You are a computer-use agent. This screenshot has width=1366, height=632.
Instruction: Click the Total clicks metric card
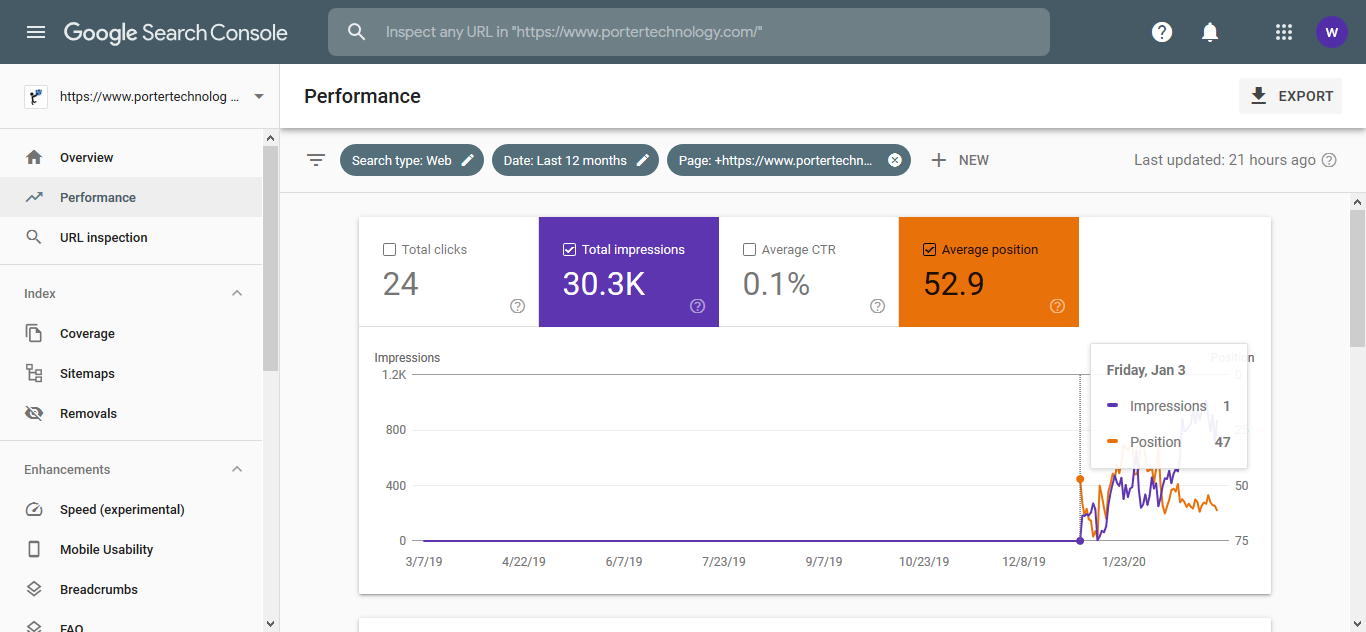click(449, 272)
